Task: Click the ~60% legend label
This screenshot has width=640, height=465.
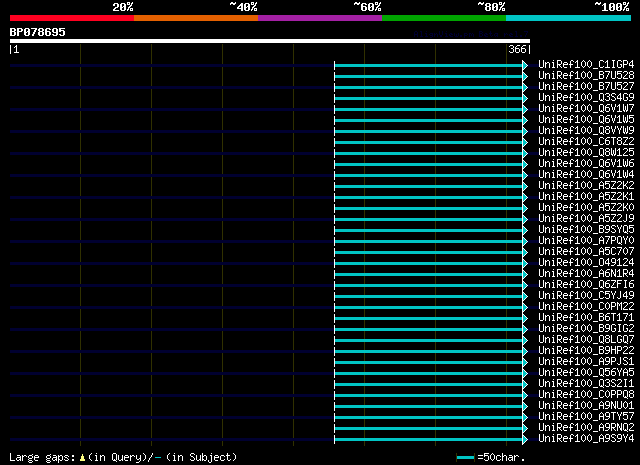Action: (x=367, y=7)
